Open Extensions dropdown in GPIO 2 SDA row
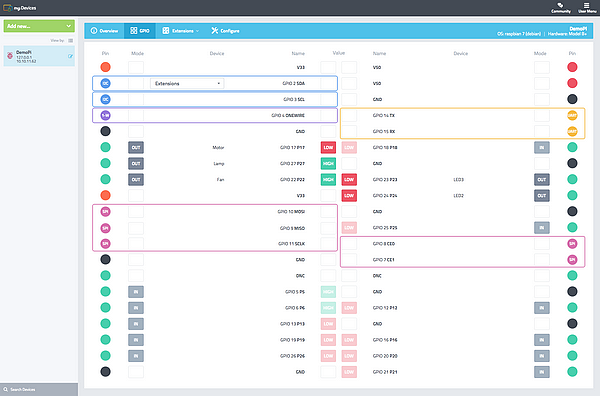This screenshot has height=396, width=600. click(187, 83)
